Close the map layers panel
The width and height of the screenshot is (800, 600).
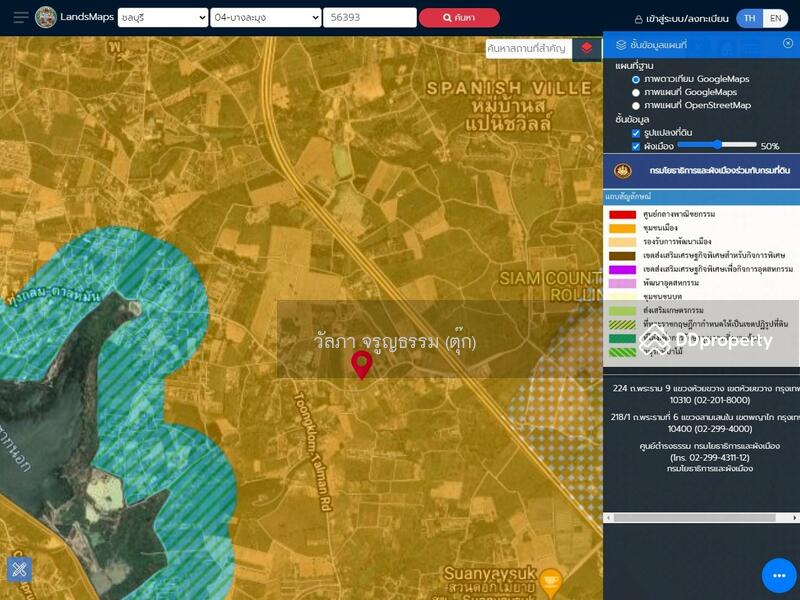click(788, 44)
